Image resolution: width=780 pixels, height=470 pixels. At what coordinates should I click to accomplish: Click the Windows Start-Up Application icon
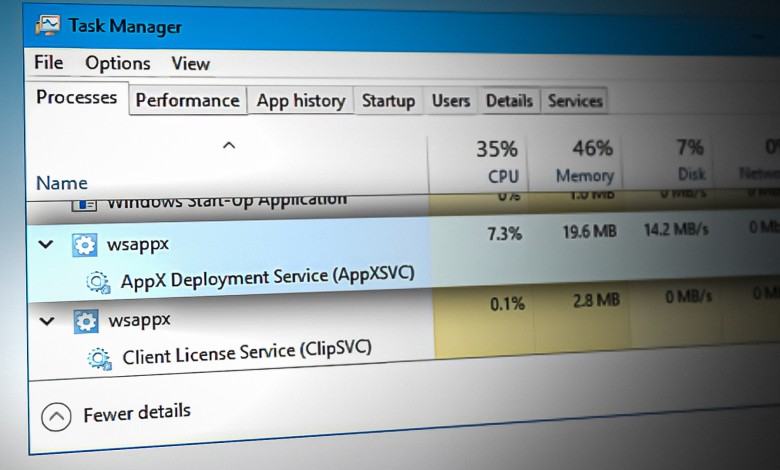[84, 204]
